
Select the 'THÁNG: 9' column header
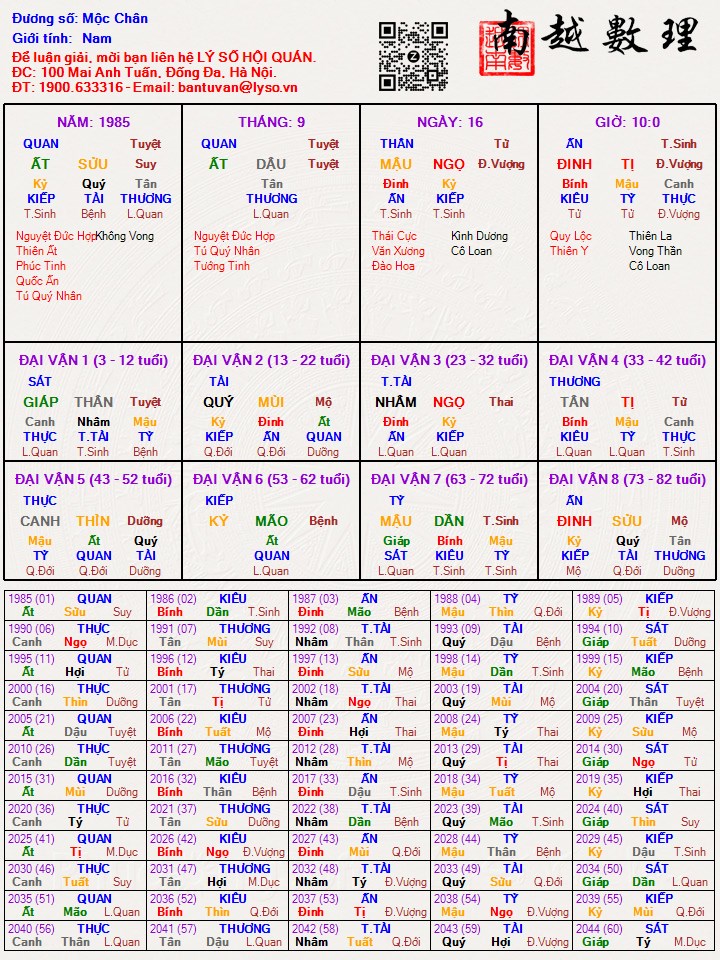[272, 122]
